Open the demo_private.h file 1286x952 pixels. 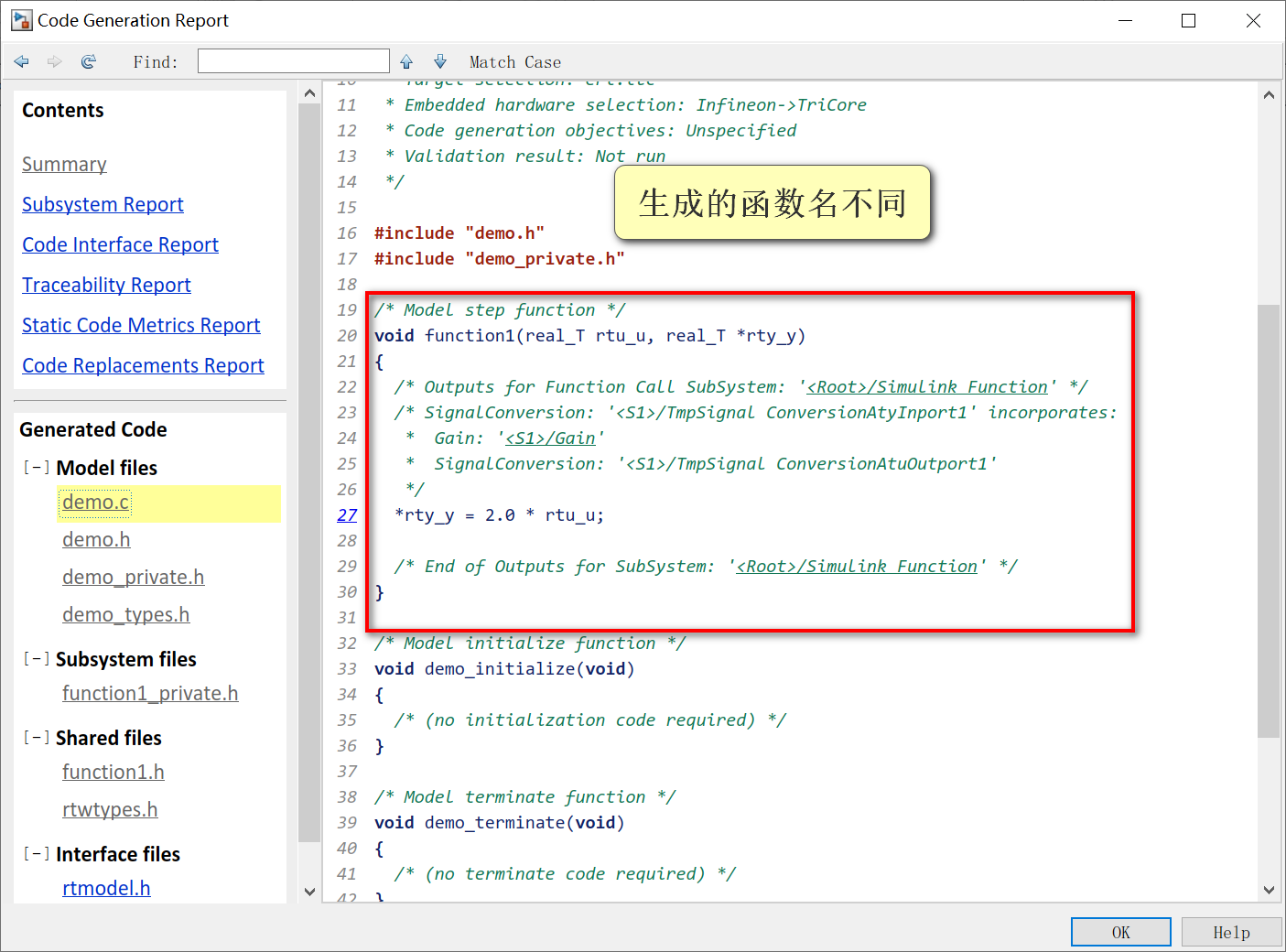point(133,577)
